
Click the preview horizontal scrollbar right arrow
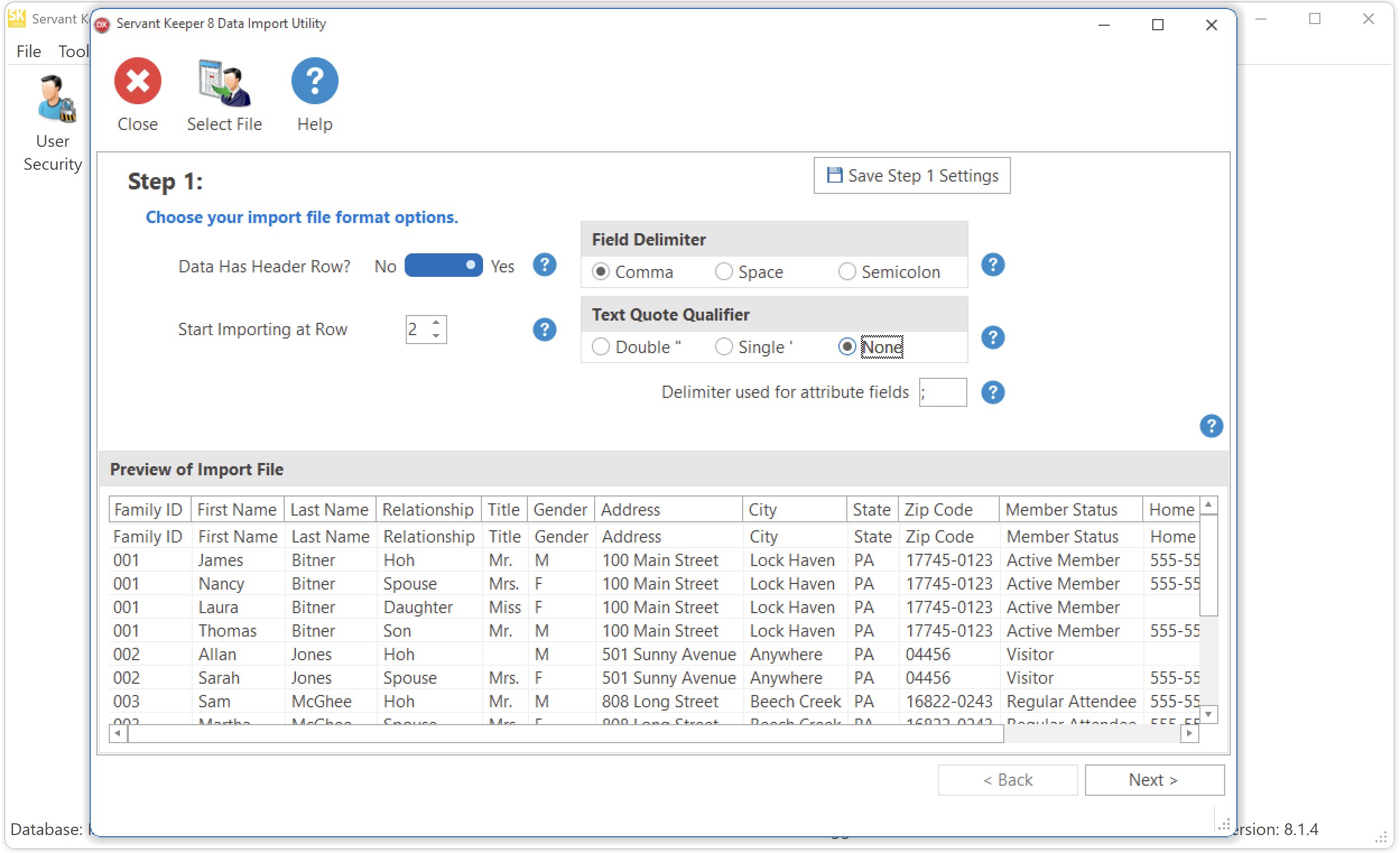[1189, 734]
